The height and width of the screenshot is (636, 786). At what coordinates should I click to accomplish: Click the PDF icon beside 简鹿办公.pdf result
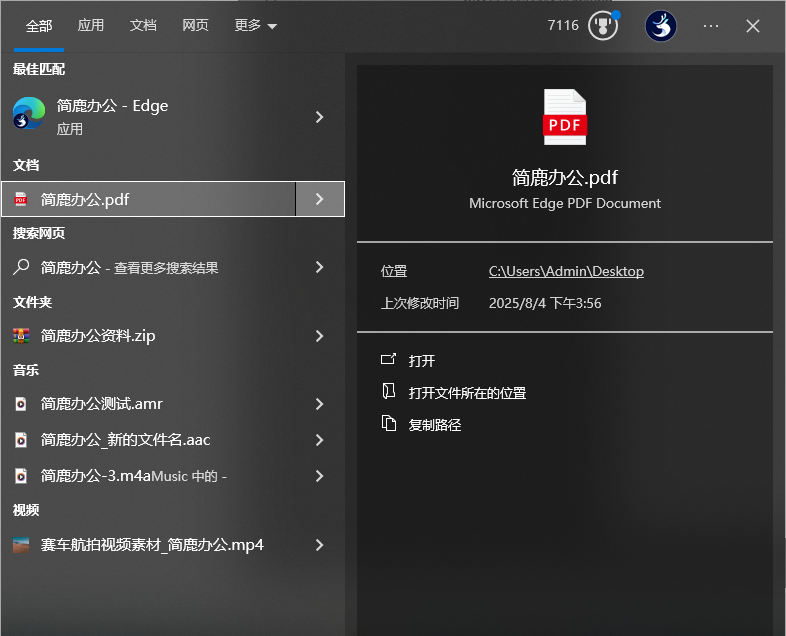(21, 199)
